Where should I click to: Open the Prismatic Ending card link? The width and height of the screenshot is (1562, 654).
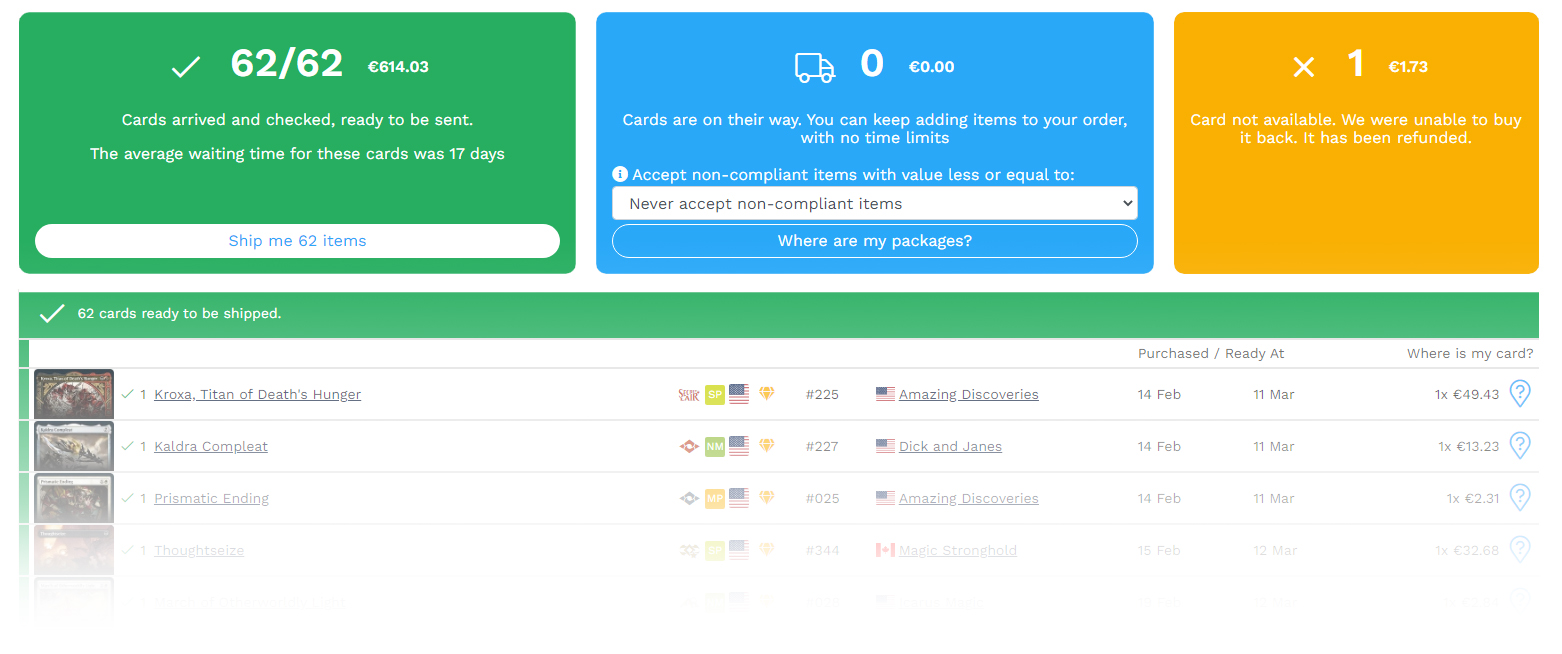click(x=211, y=498)
